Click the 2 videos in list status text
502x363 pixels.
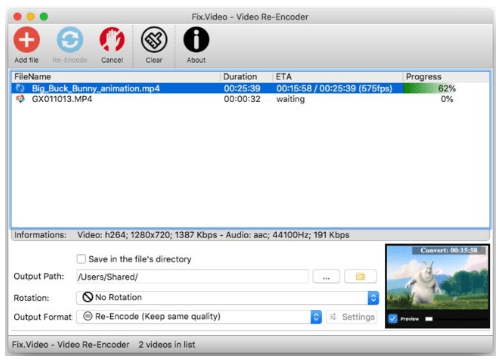click(x=167, y=345)
